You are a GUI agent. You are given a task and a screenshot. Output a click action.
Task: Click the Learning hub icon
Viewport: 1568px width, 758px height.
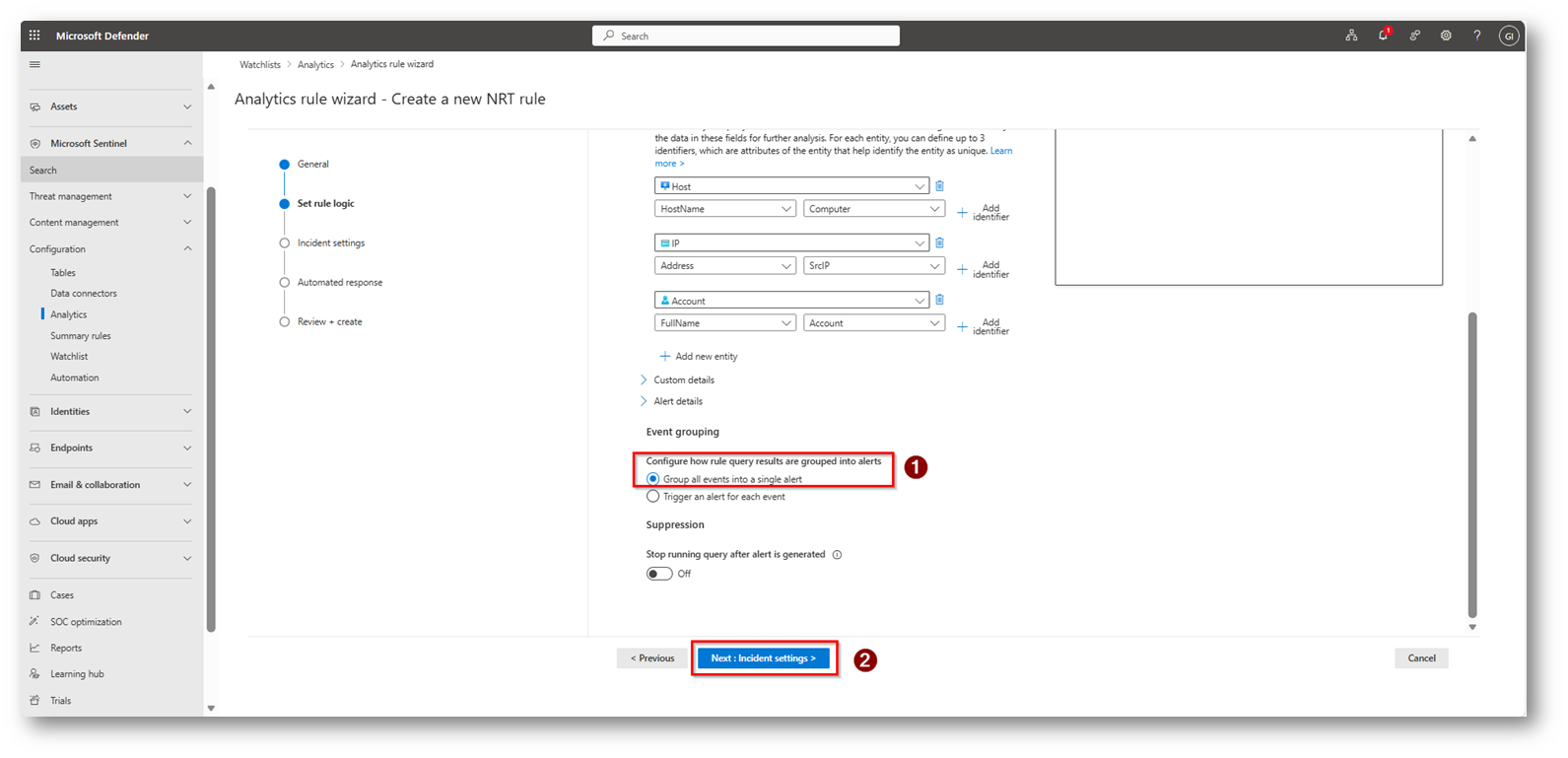pos(34,674)
